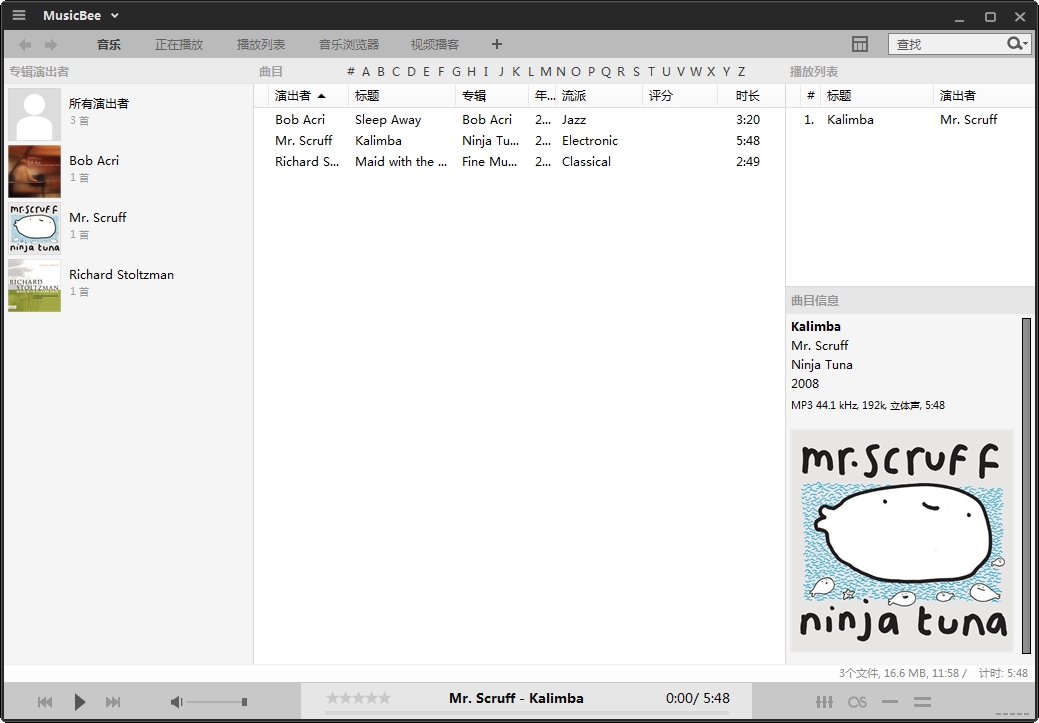This screenshot has height=723, width=1039.
Task: Set rating stars for current track
Action: pos(358,698)
